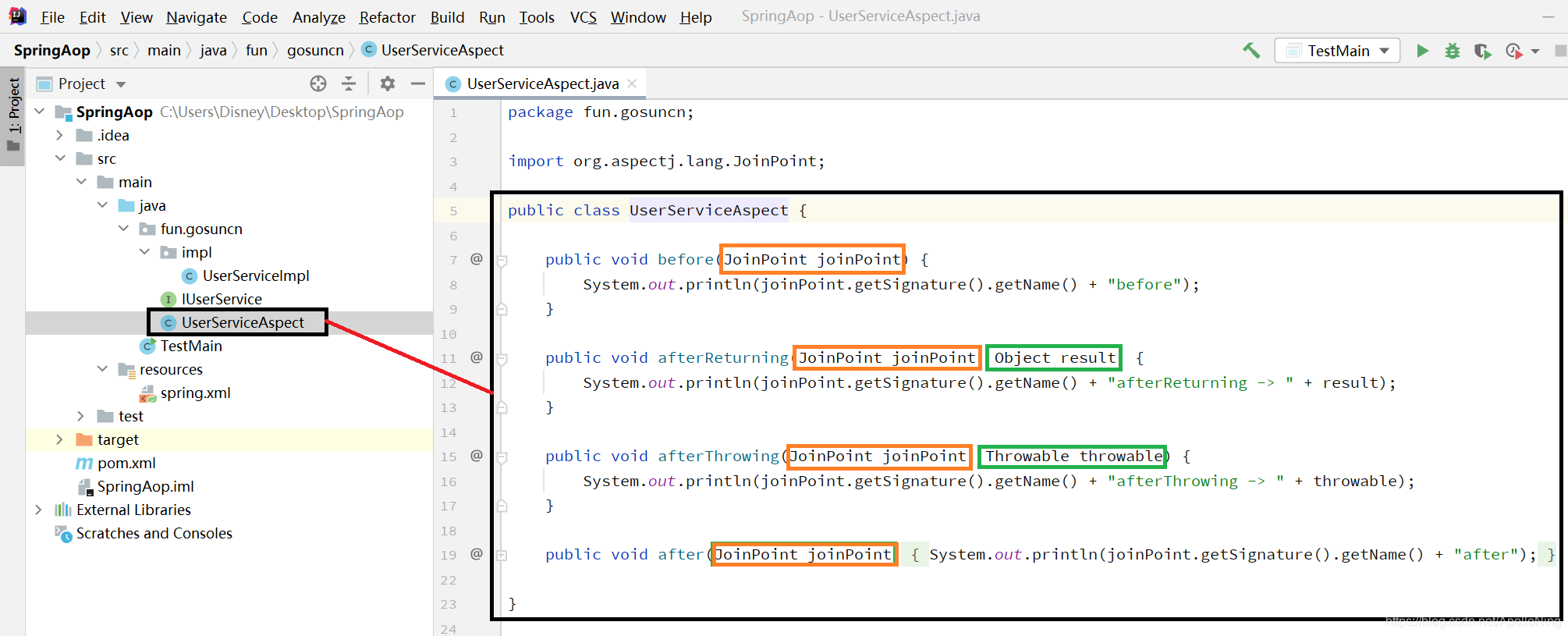1568x636 pixels.
Task: Click the gutter @ icon on line 19
Action: 477,554
